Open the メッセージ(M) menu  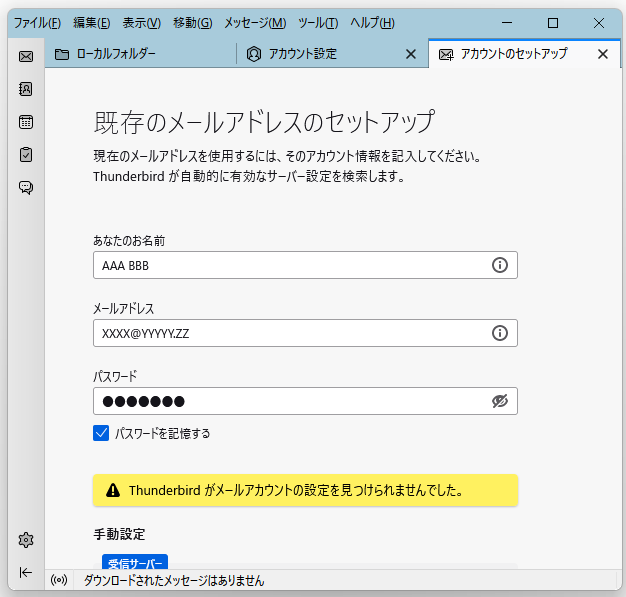tap(255, 23)
